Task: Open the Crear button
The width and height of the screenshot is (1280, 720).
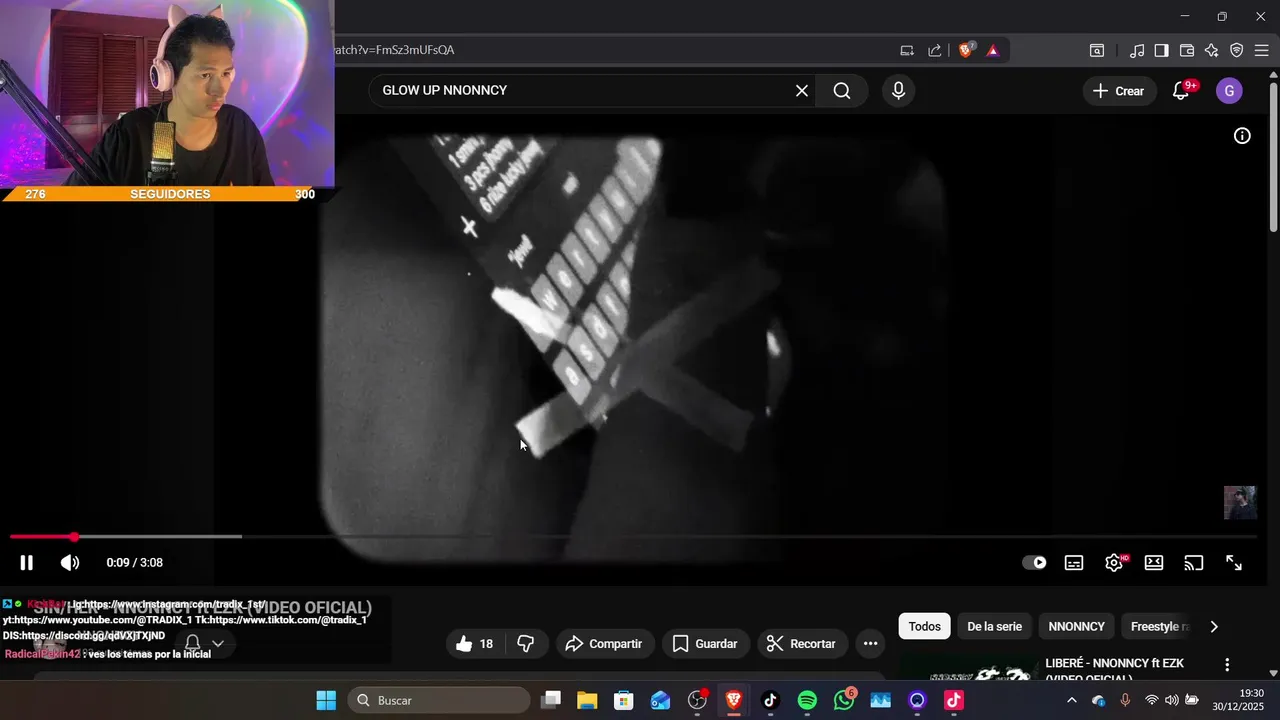Action: [x=1119, y=91]
